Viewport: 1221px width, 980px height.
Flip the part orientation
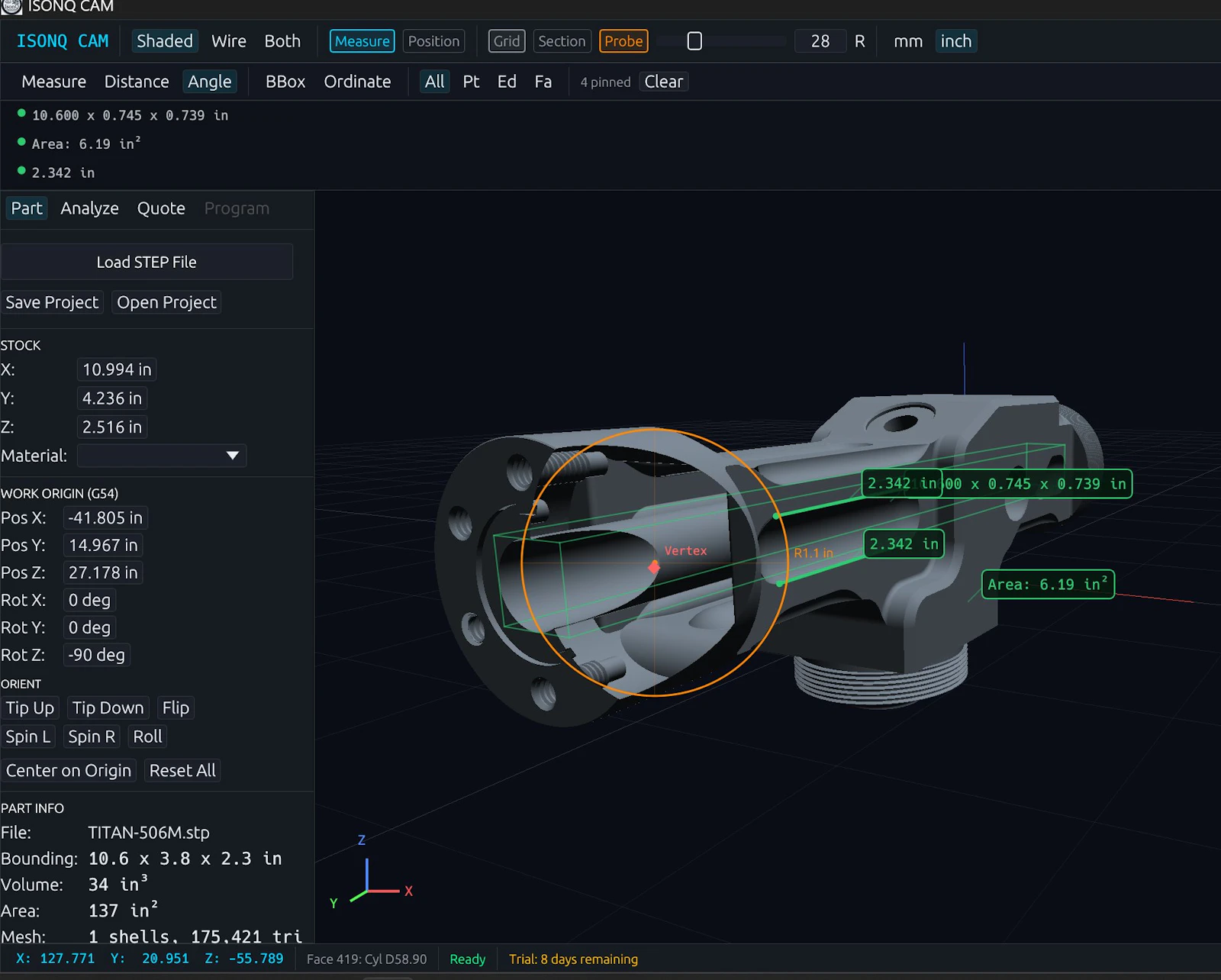(176, 708)
